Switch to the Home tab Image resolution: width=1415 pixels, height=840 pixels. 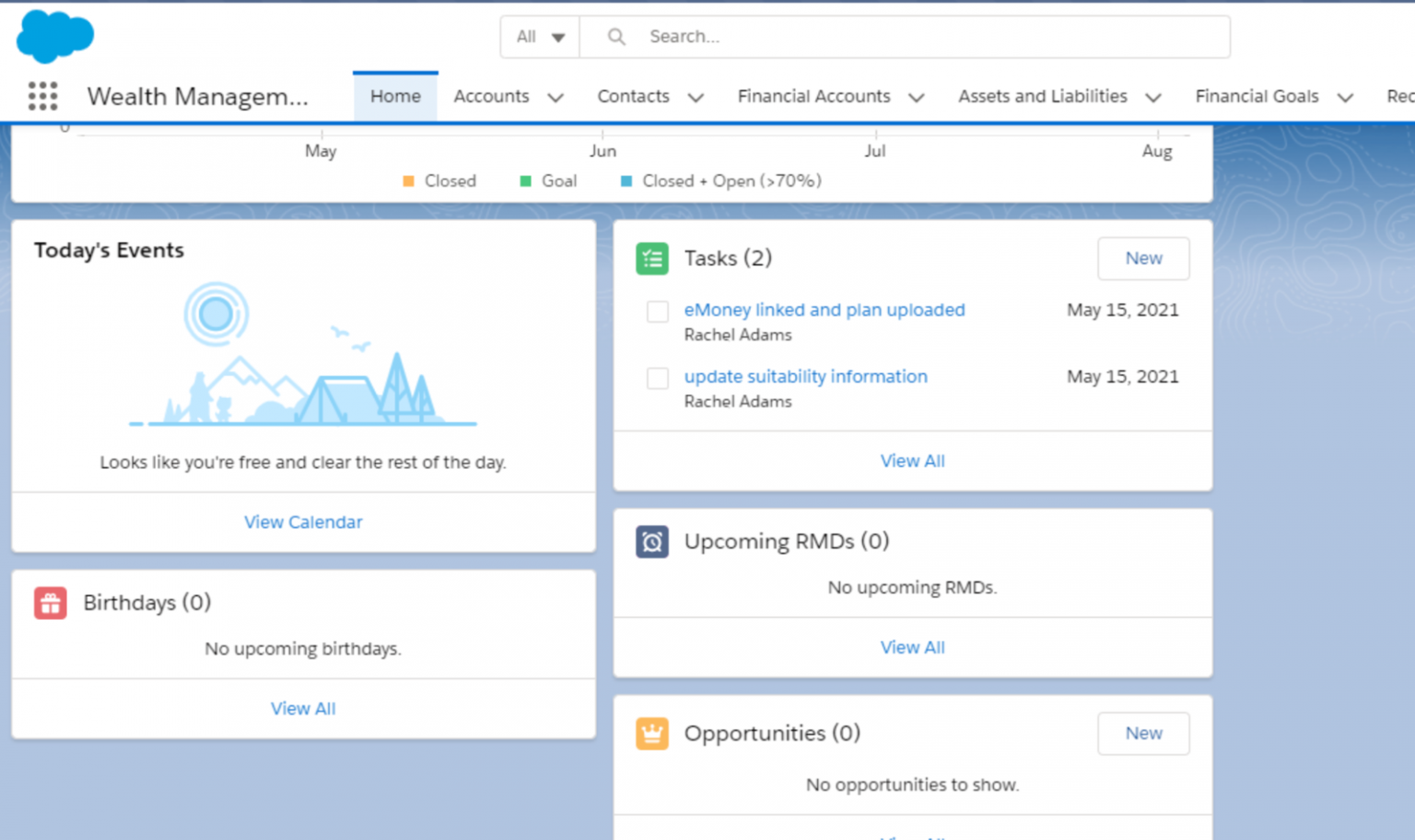pos(395,95)
